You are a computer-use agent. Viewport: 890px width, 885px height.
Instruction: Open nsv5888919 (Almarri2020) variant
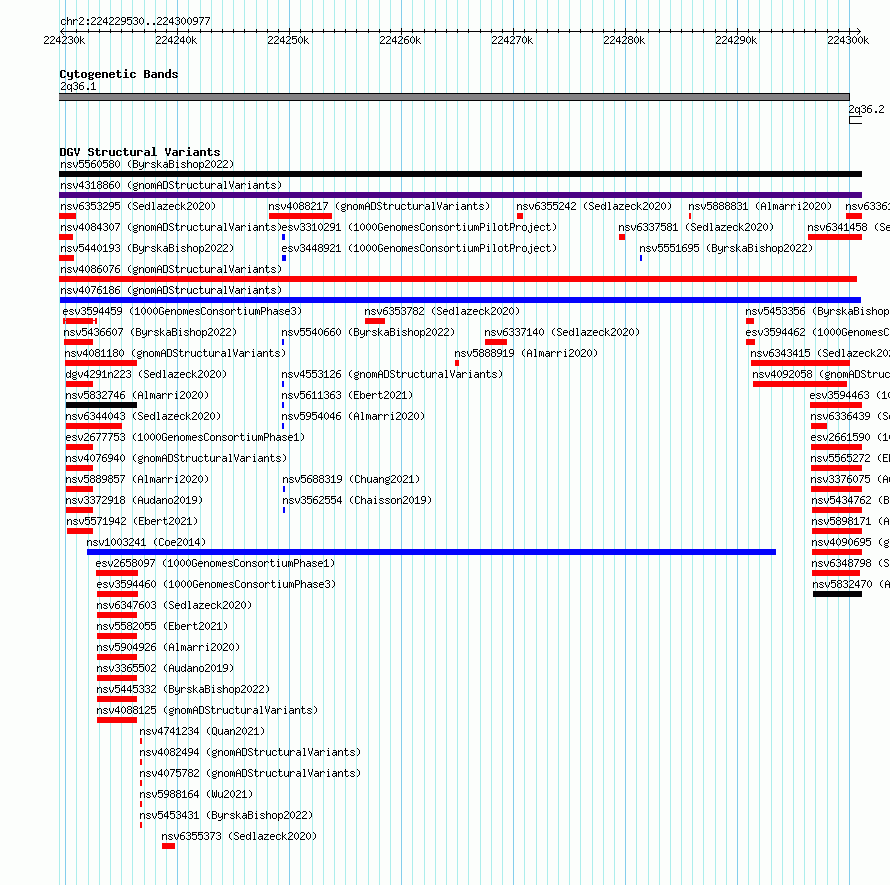[526, 353]
